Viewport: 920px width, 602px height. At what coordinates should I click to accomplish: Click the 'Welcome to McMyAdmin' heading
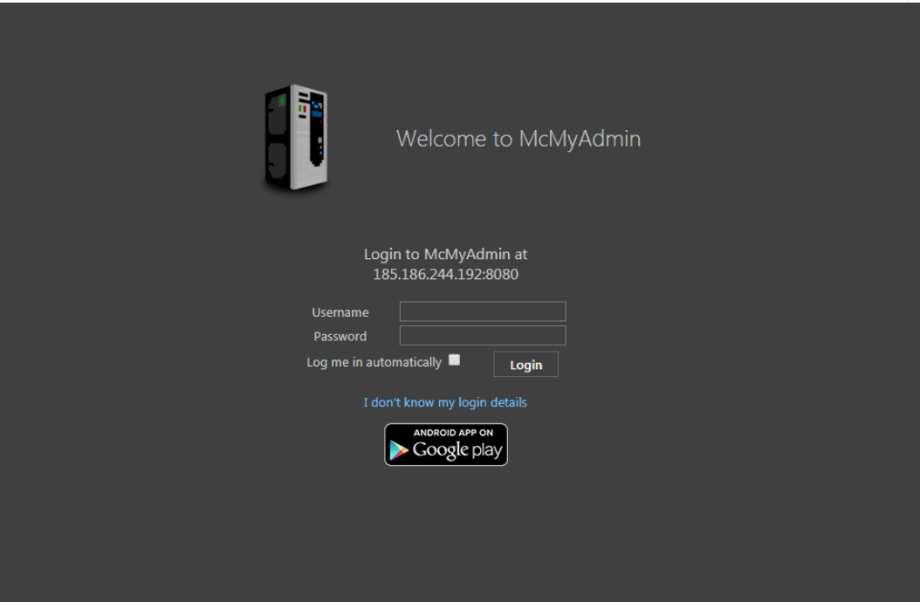[x=518, y=139]
